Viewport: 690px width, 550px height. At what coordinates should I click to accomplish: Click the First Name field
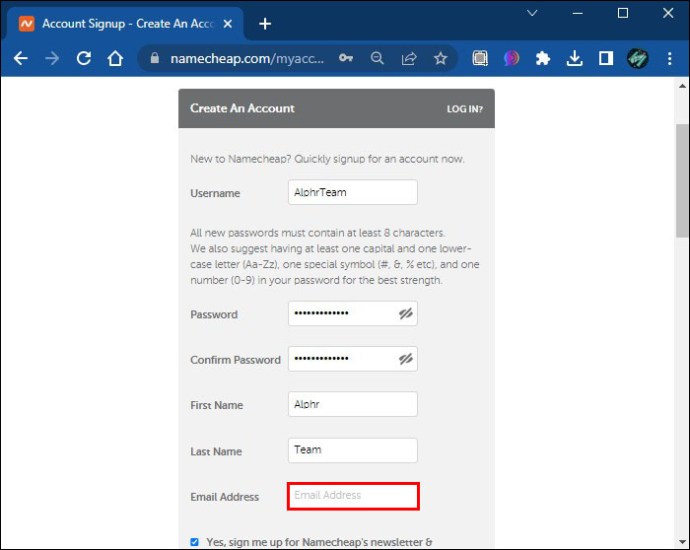pyautogui.click(x=353, y=404)
